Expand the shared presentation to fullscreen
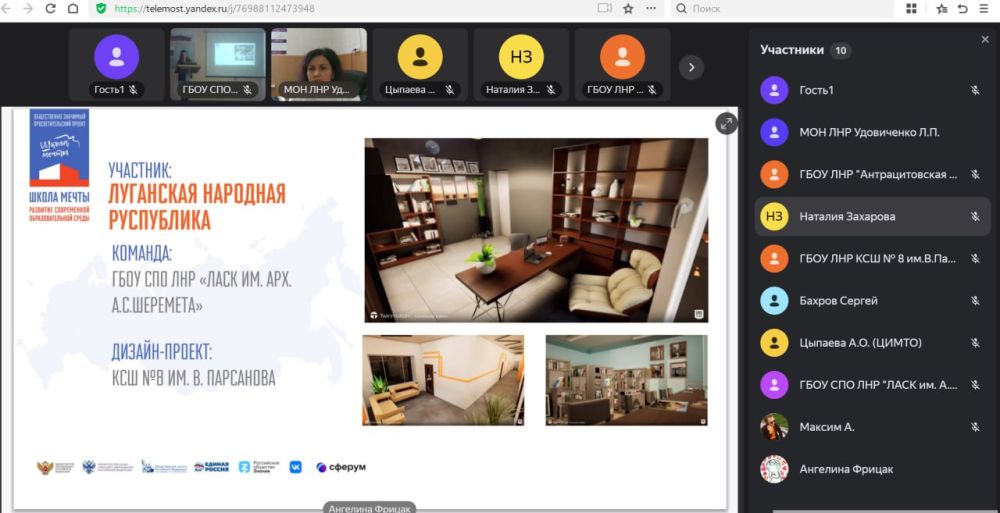The image size is (1000, 513). click(x=726, y=124)
